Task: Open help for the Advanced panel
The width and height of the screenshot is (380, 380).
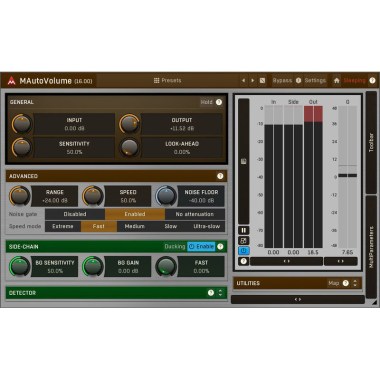Action: tap(220, 176)
